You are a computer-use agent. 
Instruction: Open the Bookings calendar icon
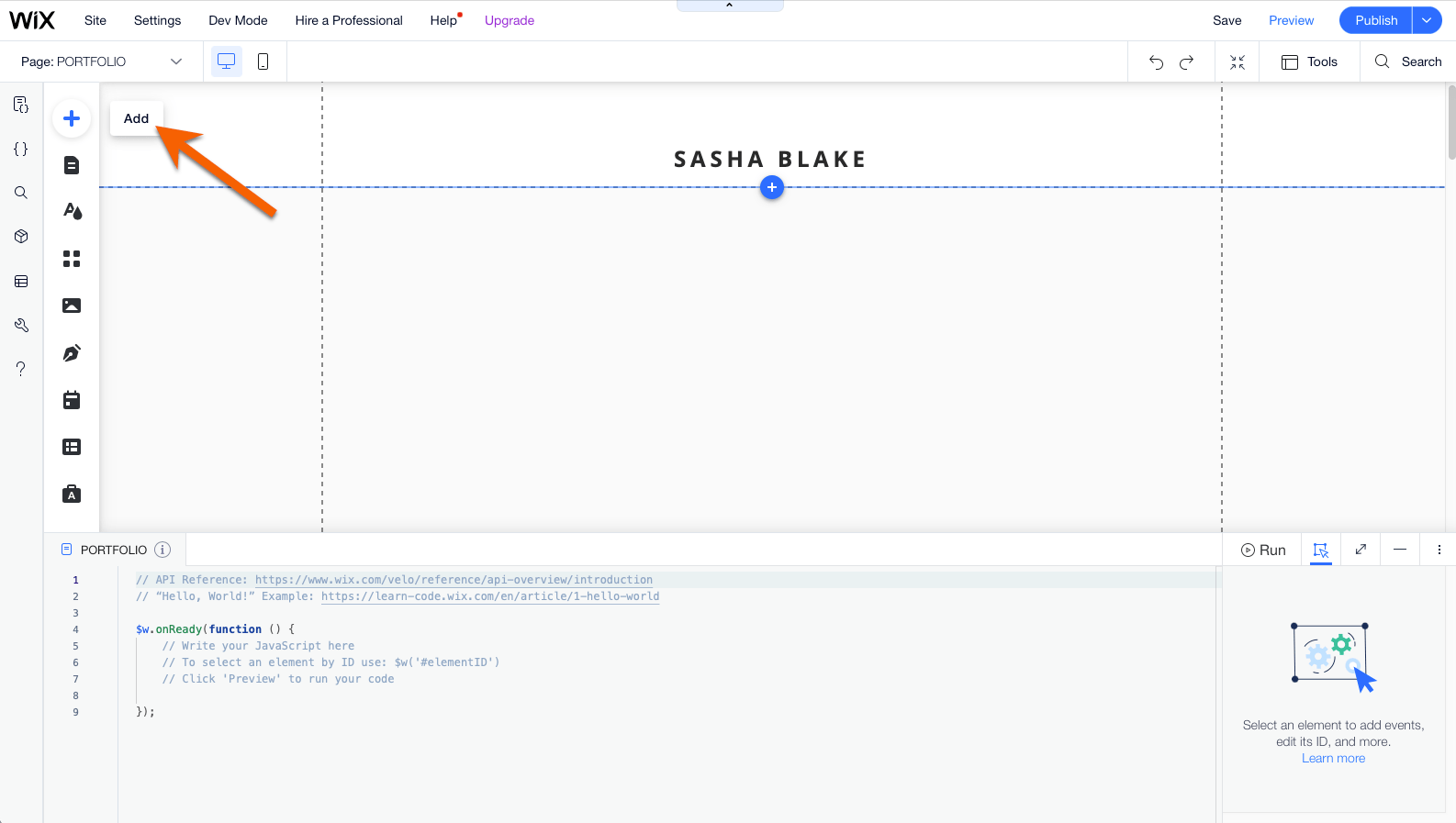(72, 400)
